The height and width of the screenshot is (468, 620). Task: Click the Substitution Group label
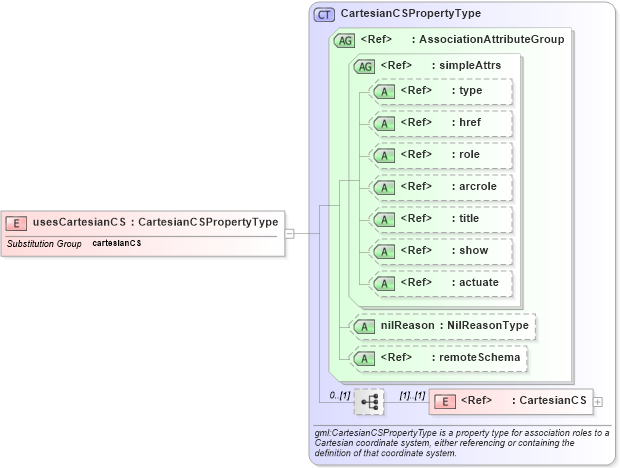click(44, 244)
